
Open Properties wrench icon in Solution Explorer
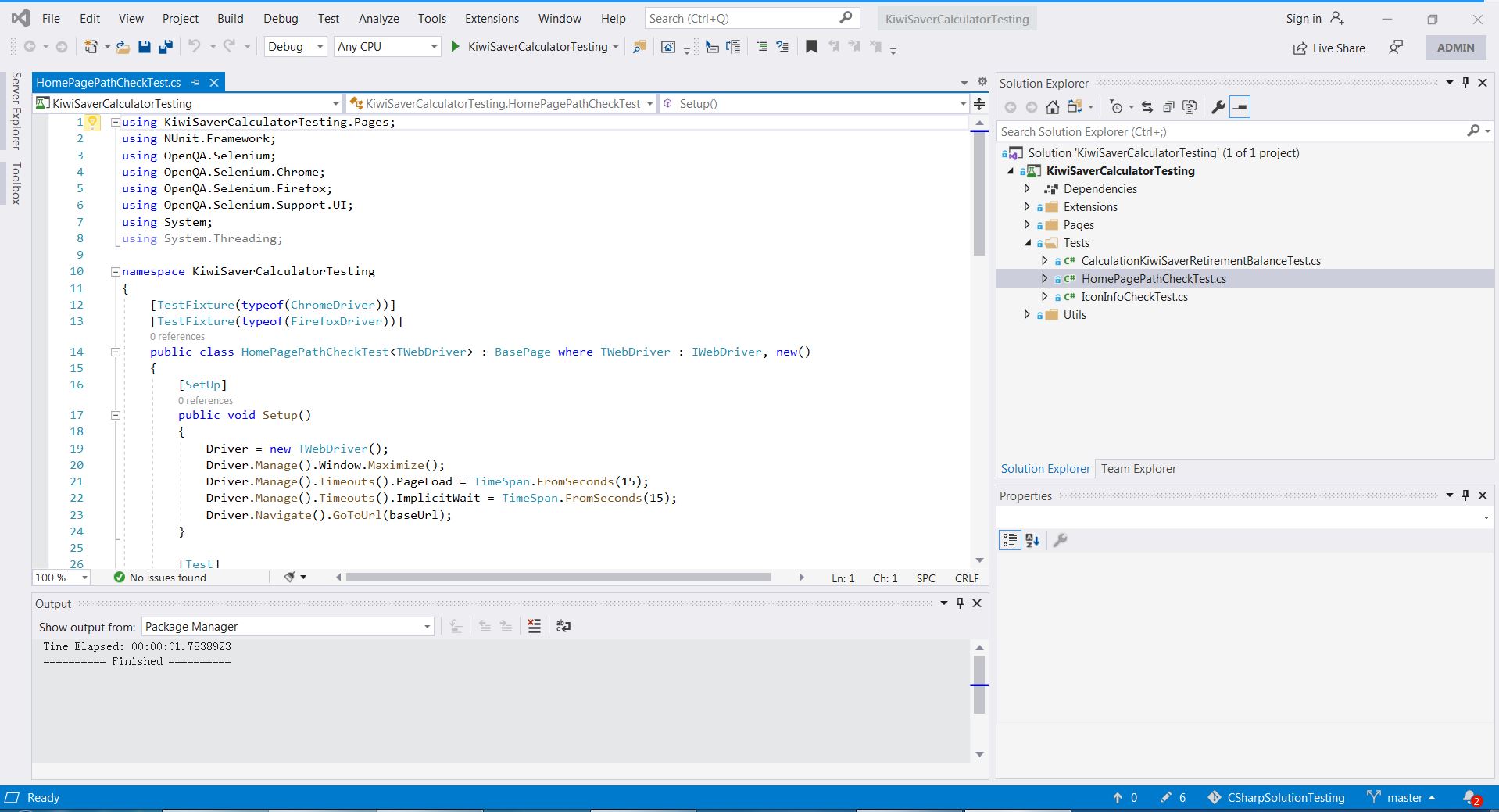tap(1218, 107)
